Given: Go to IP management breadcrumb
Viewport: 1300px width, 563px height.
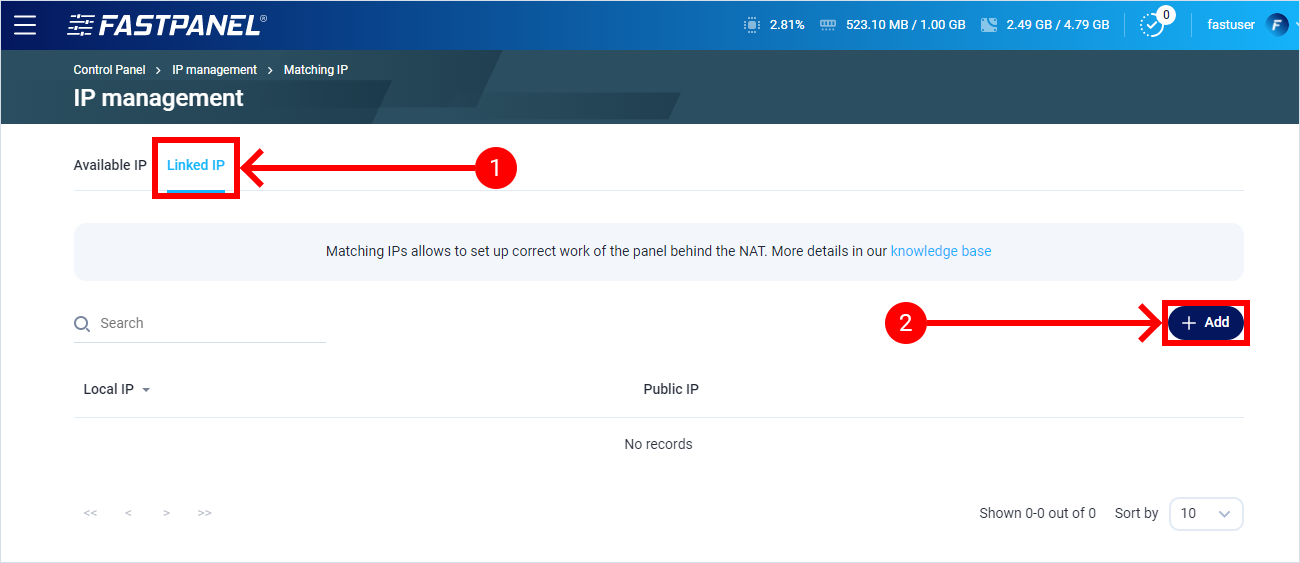Looking at the screenshot, I should click(214, 70).
